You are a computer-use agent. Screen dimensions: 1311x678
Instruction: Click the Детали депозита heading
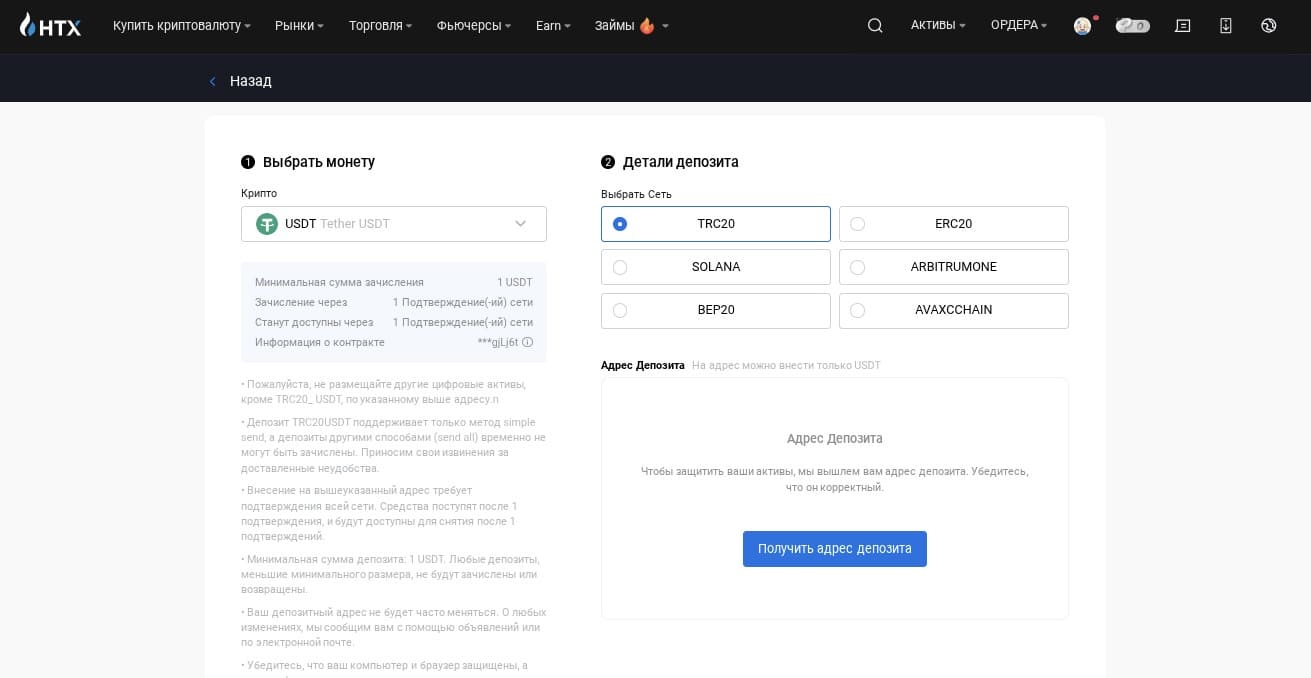click(681, 162)
